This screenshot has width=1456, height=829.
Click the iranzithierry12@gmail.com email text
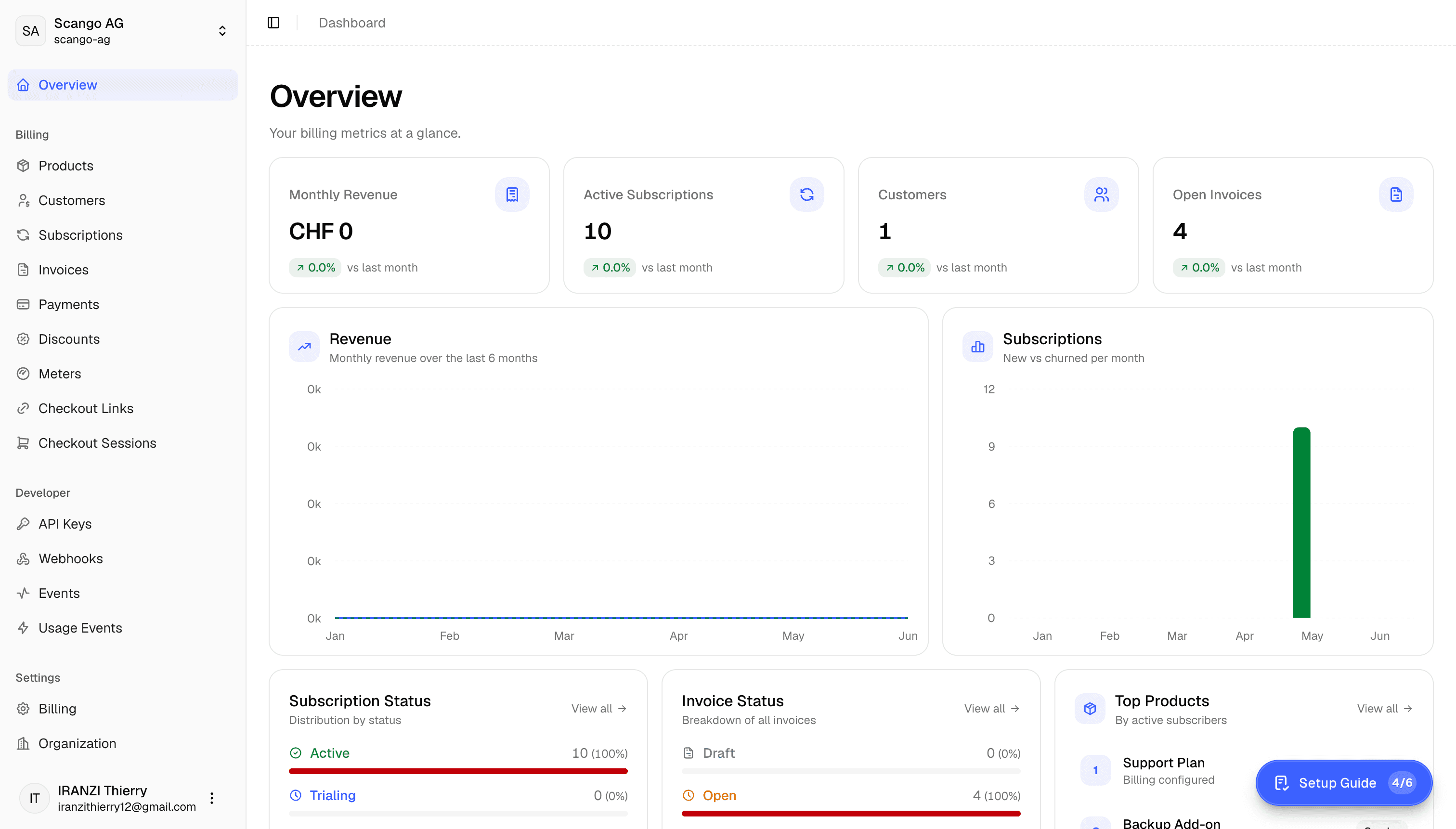(x=127, y=807)
